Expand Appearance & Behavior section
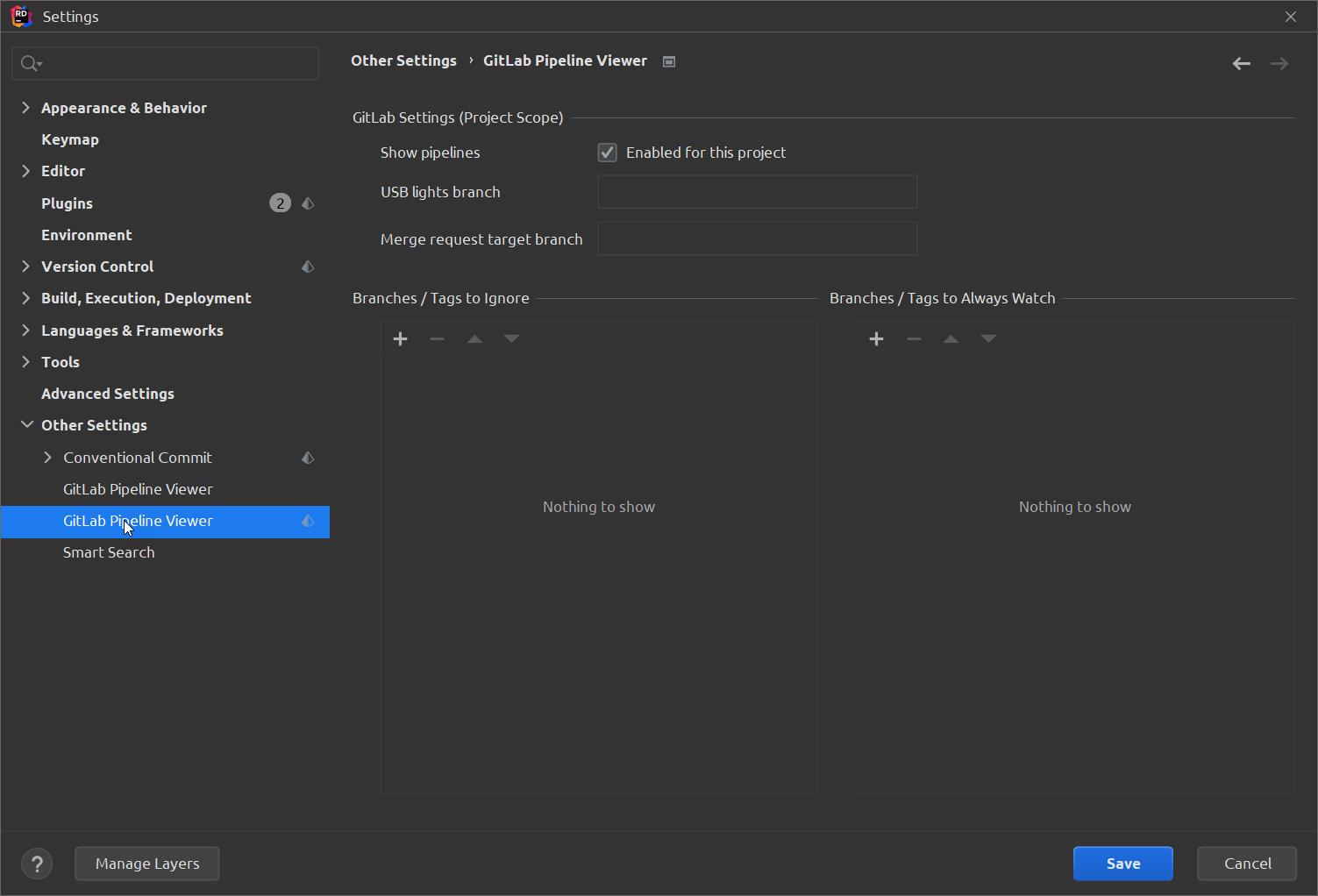The width and height of the screenshot is (1318, 896). click(25, 108)
